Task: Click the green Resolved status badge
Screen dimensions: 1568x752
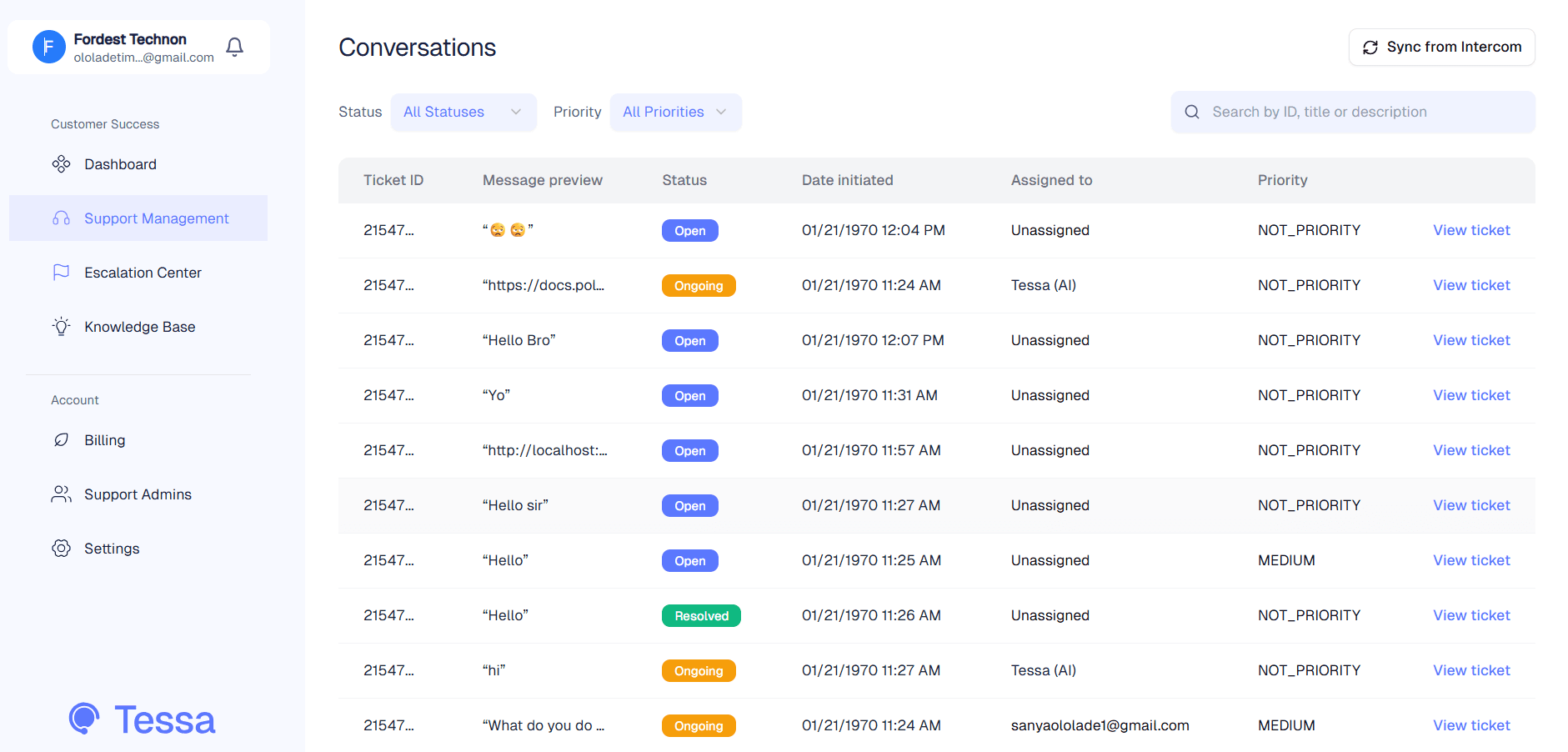Action: click(x=701, y=615)
